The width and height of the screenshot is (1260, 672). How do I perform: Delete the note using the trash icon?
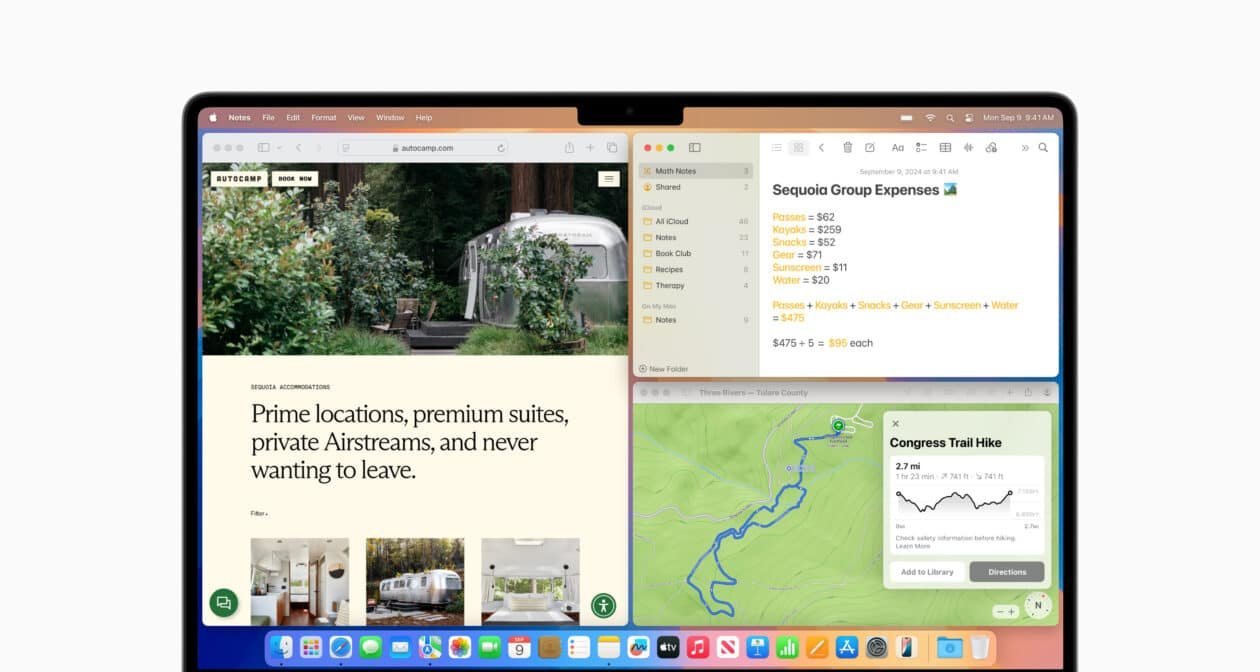pyautogui.click(x=847, y=147)
